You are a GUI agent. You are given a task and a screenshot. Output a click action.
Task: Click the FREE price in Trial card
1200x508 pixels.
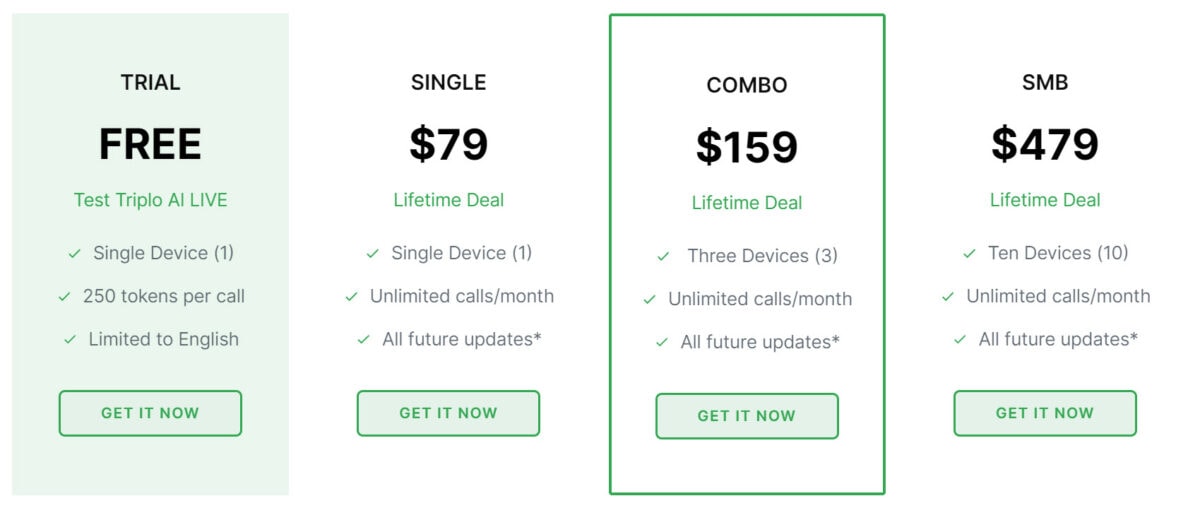pos(150,145)
